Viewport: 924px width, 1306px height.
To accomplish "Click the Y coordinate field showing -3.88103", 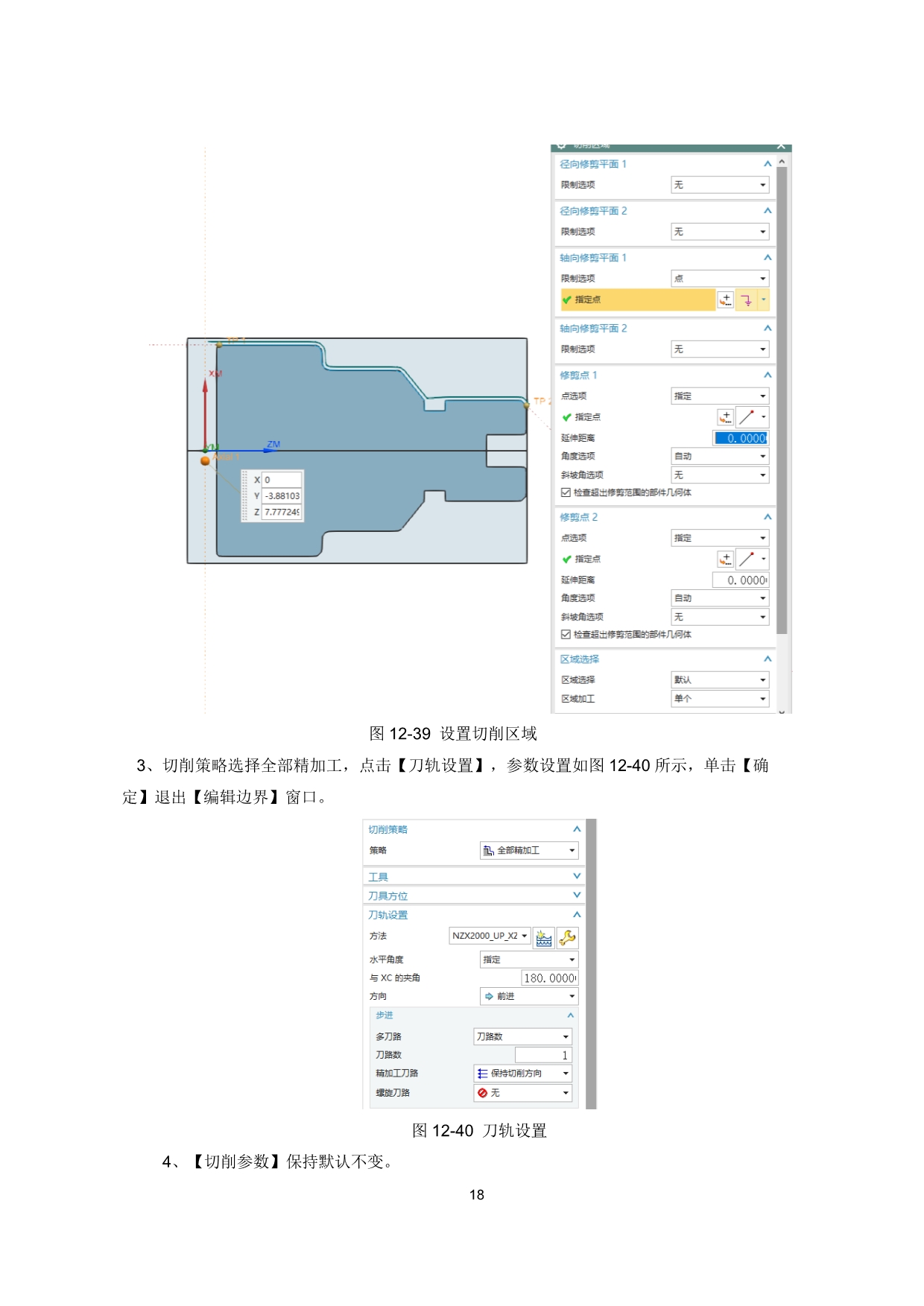I will click(x=282, y=496).
